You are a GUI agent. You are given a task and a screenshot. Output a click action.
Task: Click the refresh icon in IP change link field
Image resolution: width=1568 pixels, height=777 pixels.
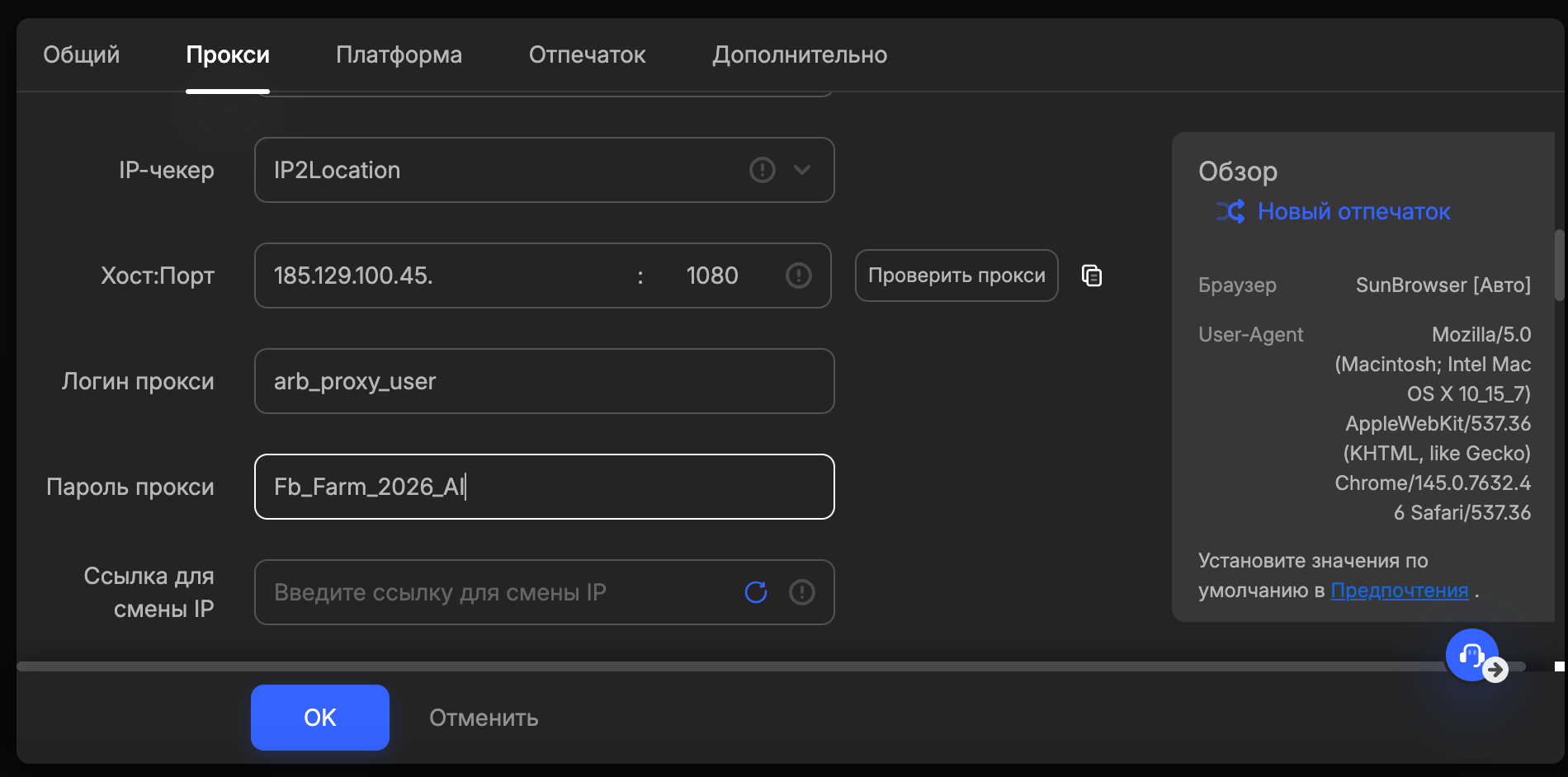point(754,591)
